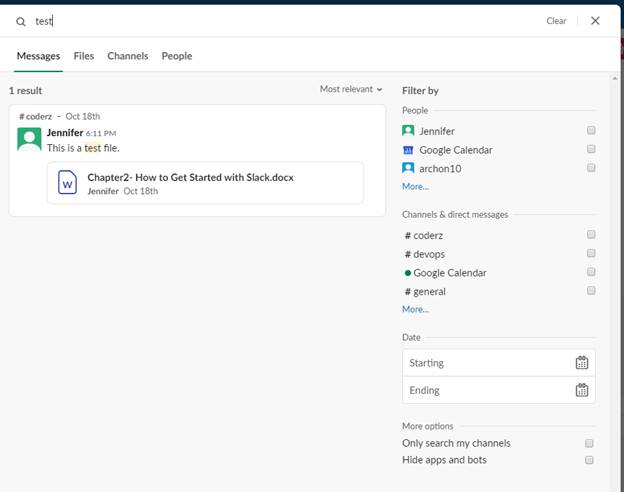Click the # coderz channel filter label

click(424, 235)
